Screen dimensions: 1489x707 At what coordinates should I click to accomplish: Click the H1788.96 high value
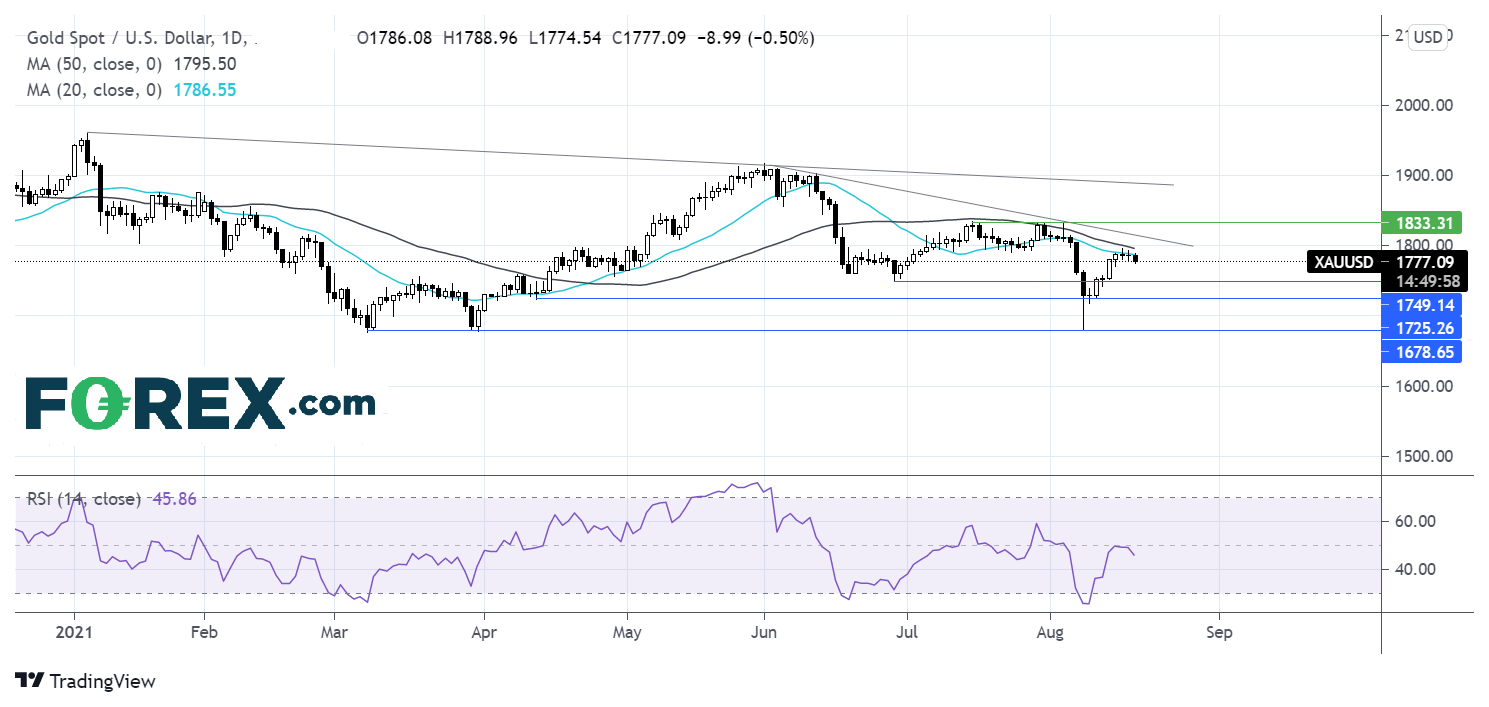coord(481,39)
